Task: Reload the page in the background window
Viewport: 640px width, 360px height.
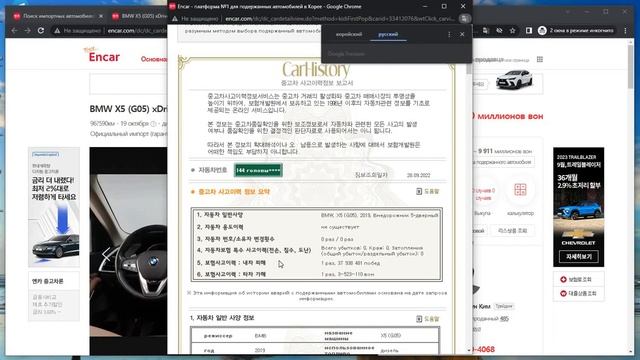Action: [x=41, y=31]
